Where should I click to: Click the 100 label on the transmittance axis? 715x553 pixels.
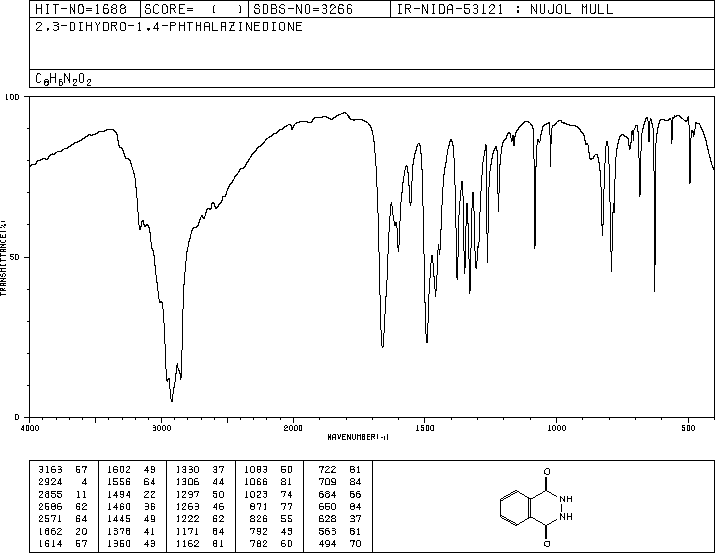tap(12, 97)
